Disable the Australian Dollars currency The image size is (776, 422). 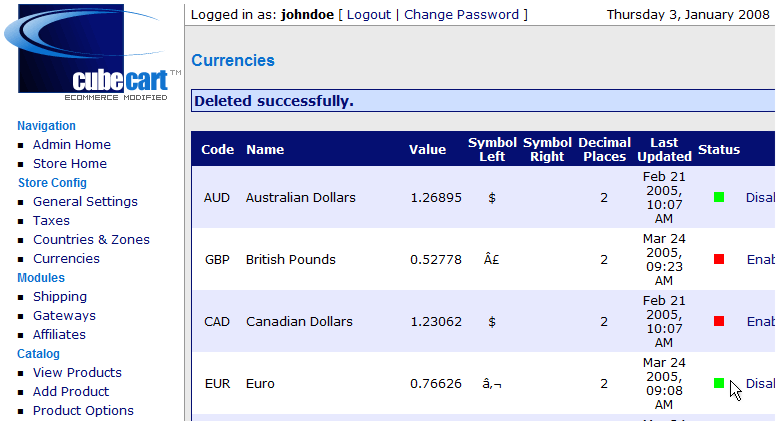click(761, 197)
